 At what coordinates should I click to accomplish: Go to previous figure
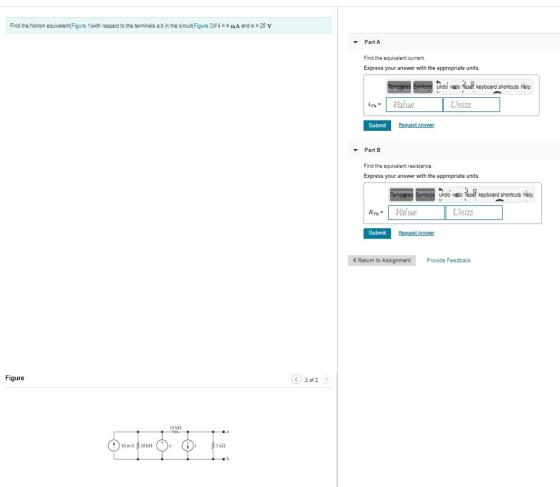click(x=296, y=379)
